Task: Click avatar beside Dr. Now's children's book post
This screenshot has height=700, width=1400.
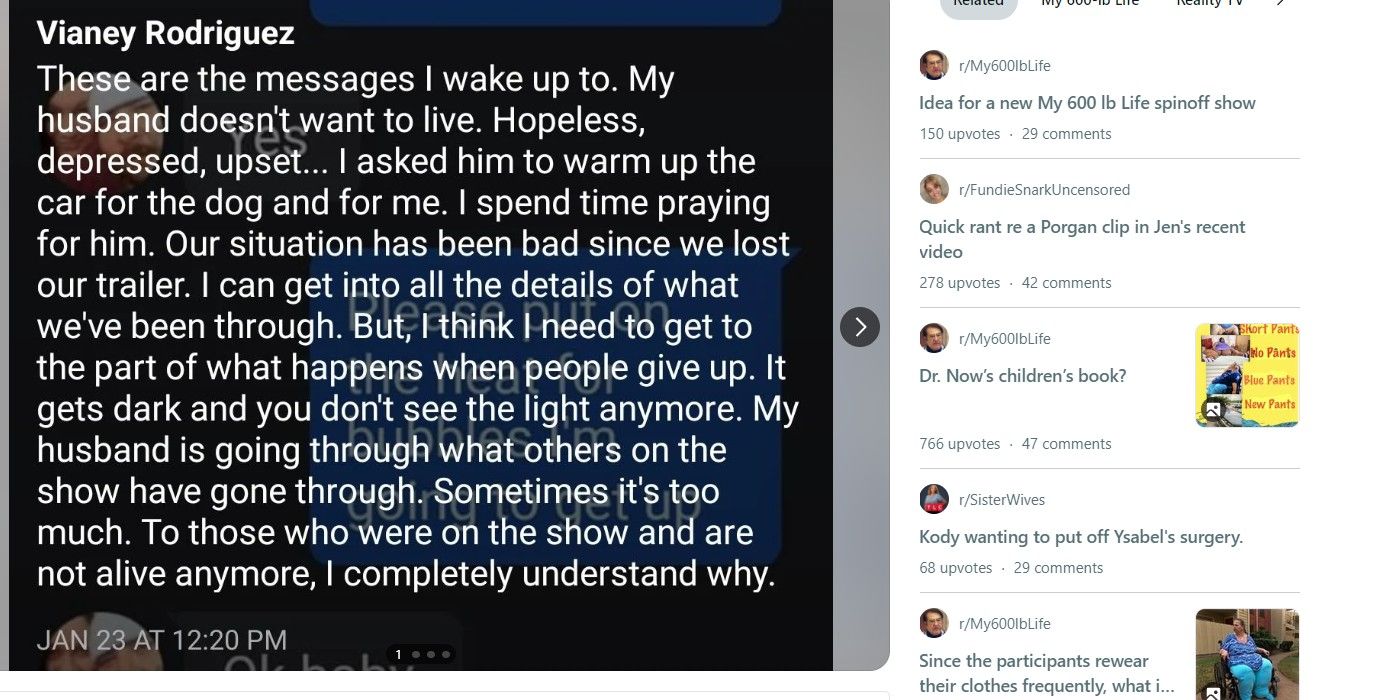Action: (934, 338)
